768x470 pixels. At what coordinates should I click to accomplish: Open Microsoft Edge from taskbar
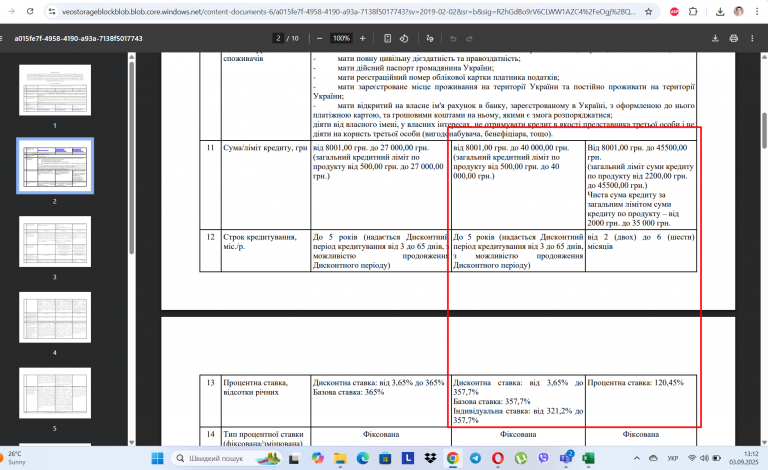(x=362, y=458)
